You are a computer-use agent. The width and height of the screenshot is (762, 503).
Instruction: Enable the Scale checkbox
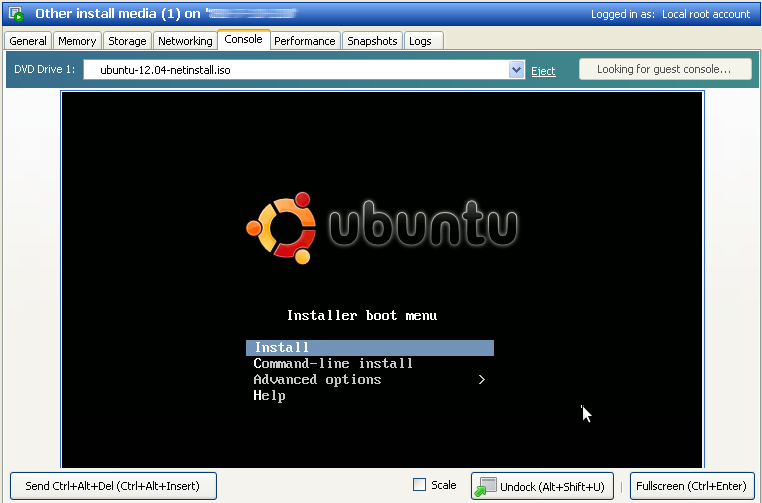point(419,485)
